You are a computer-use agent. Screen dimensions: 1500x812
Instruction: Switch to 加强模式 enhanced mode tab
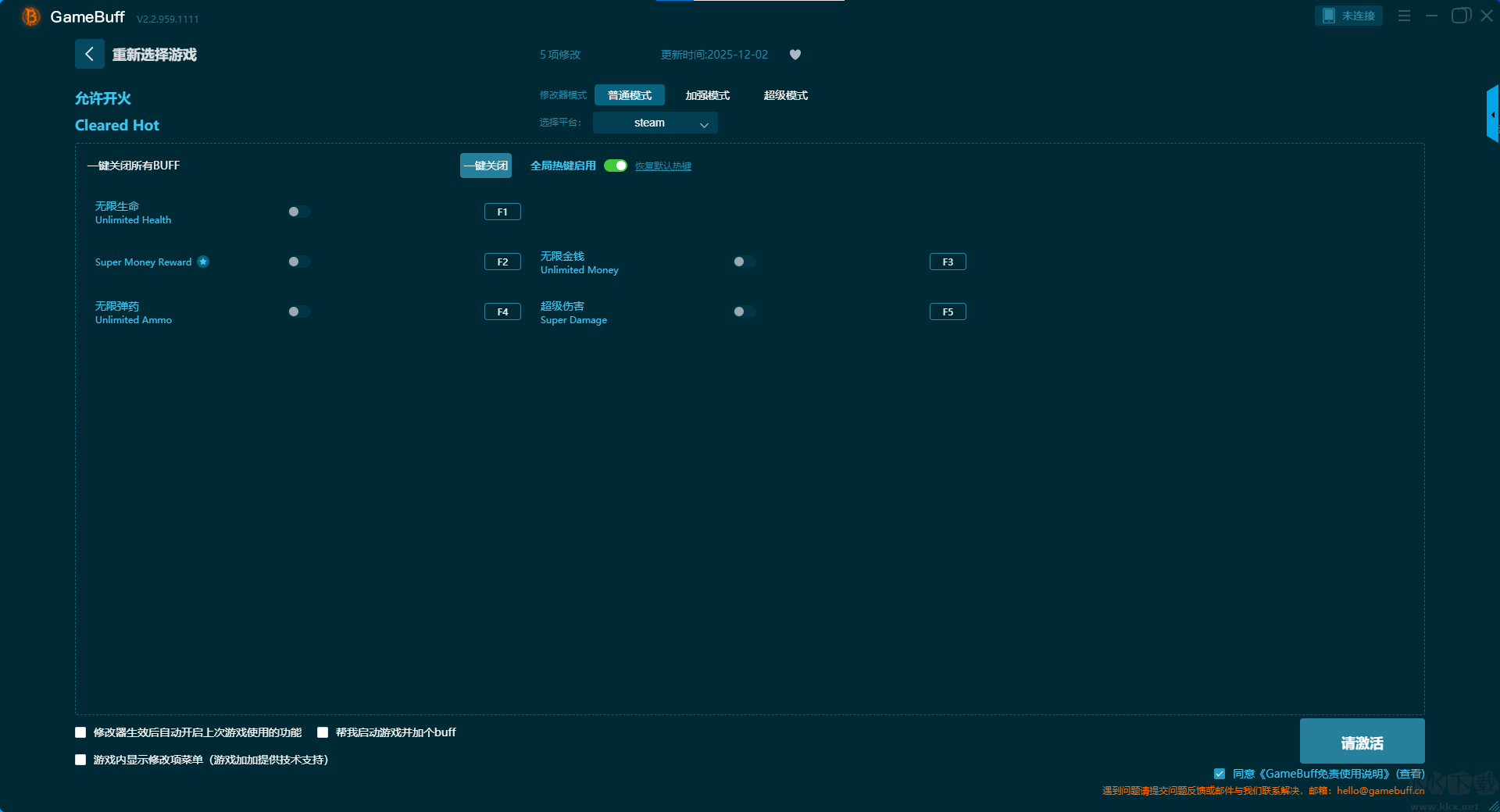707,95
